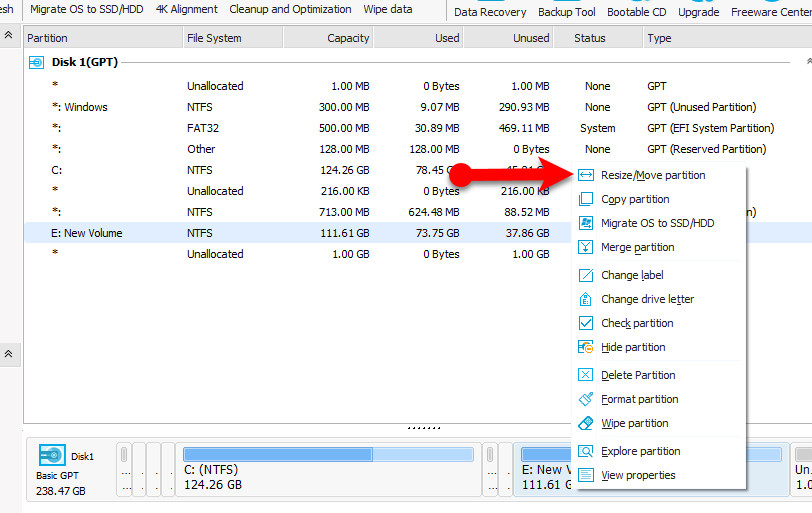Click the Disk 1(GPT) disk icon
Viewport: 812px width, 513px height.
(36, 62)
